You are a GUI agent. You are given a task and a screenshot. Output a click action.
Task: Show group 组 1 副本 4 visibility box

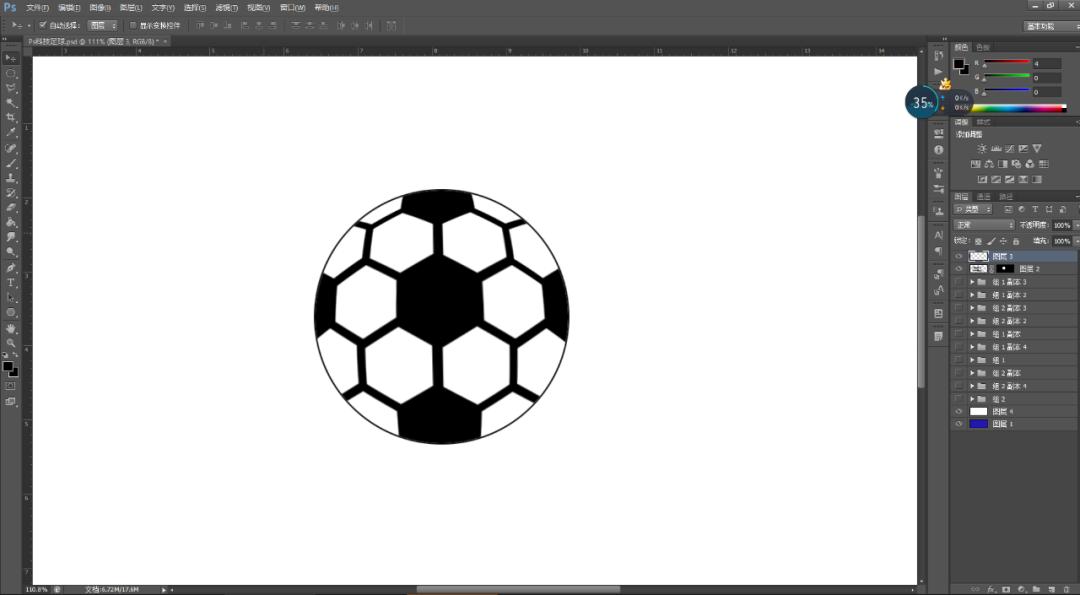[958, 347]
